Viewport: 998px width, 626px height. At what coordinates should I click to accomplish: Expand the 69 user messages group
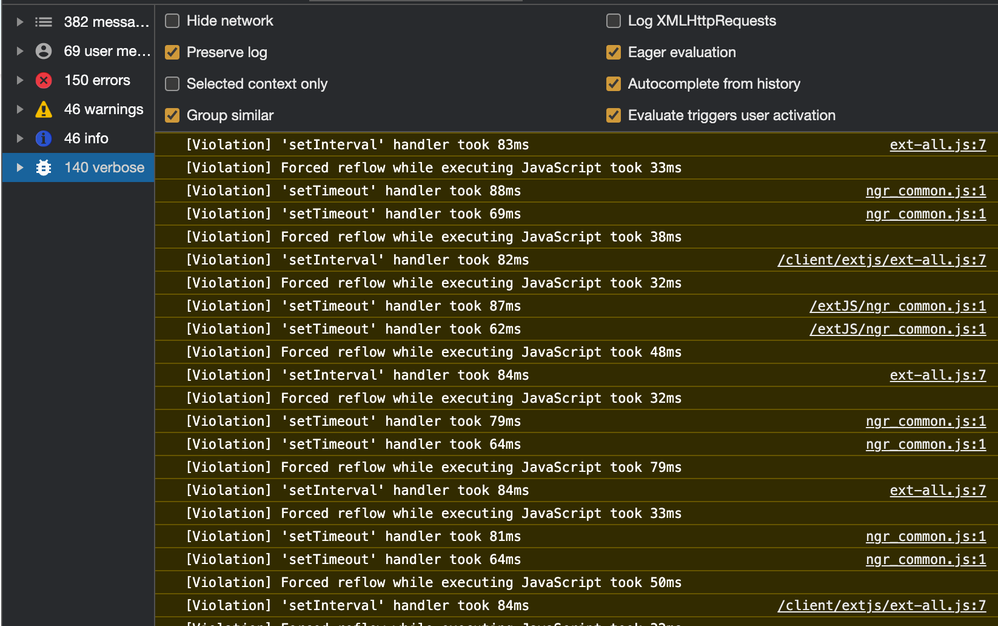[x=20, y=51]
